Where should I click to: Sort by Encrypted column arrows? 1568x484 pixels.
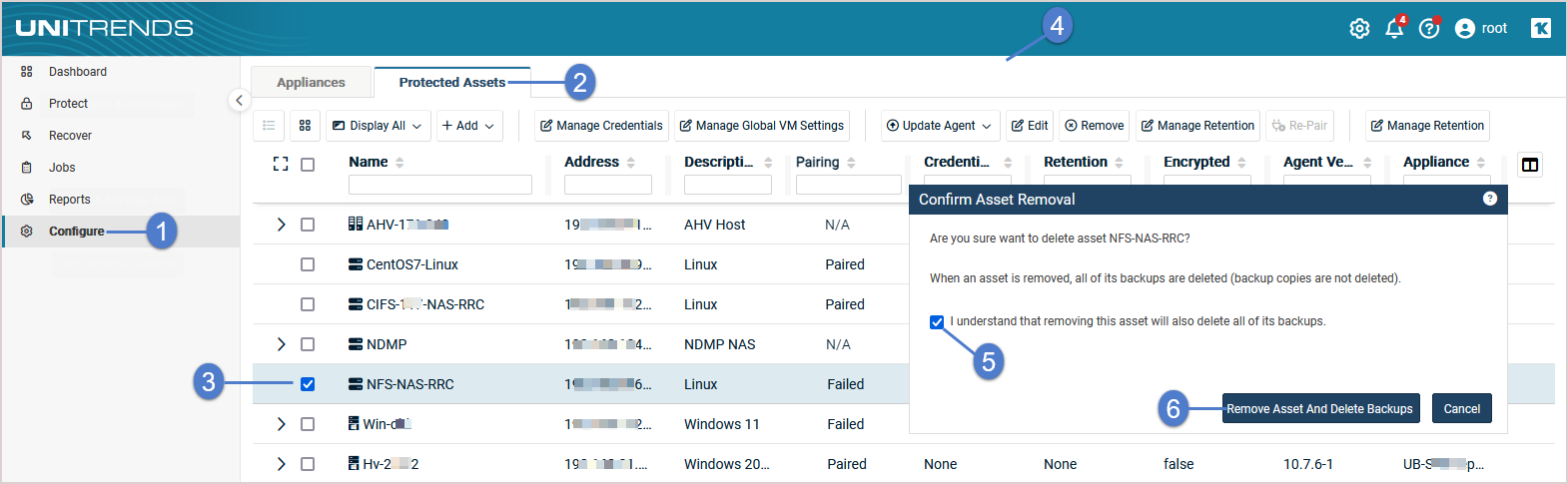click(x=1241, y=163)
